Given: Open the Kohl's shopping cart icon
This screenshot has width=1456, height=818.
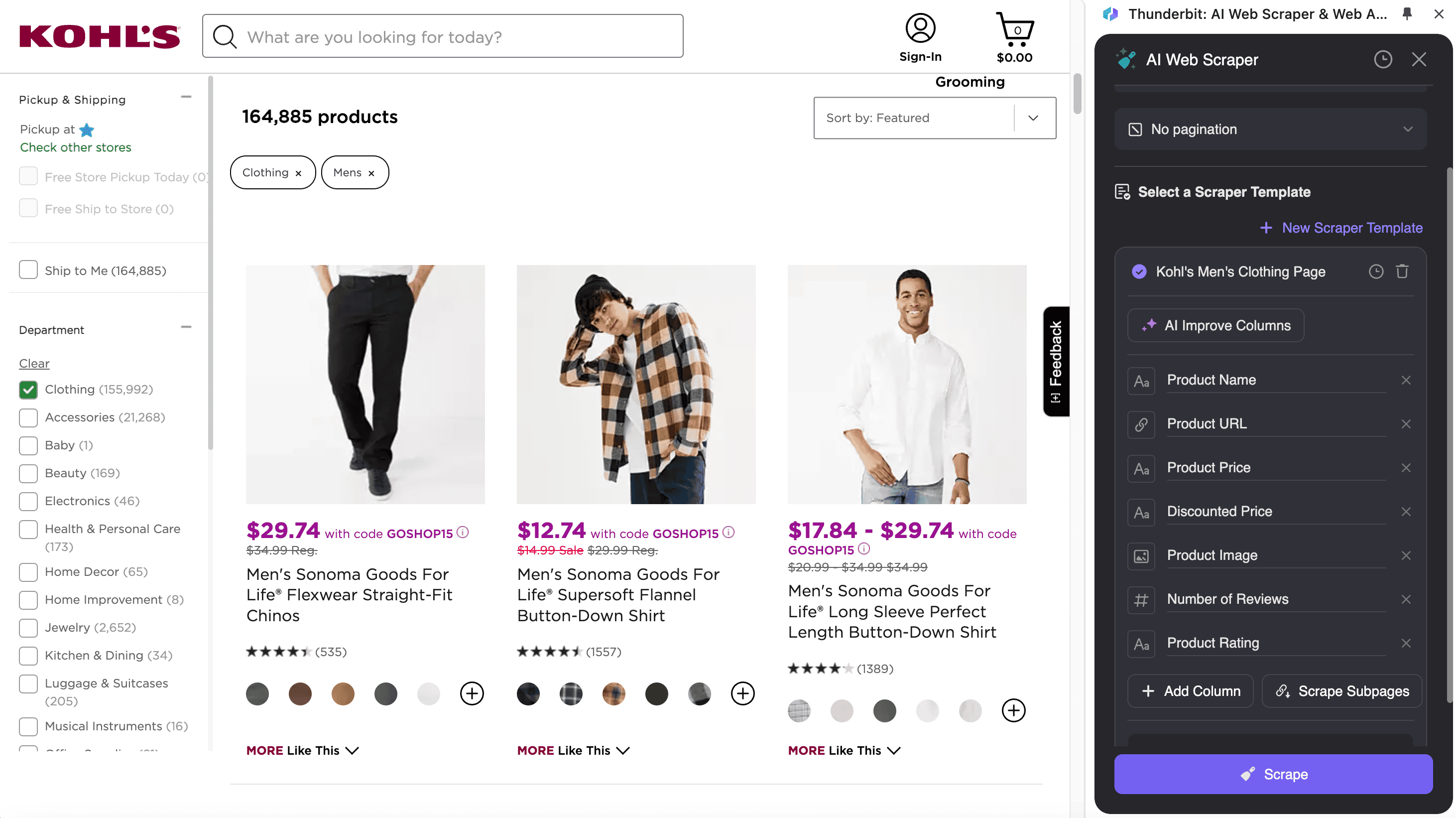Looking at the screenshot, I should click(1014, 29).
